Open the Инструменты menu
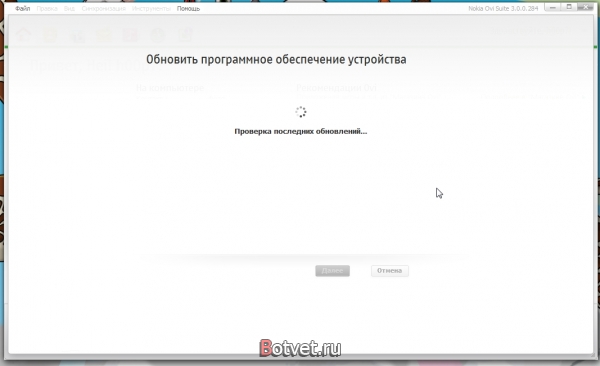The height and width of the screenshot is (366, 600). point(151,8)
